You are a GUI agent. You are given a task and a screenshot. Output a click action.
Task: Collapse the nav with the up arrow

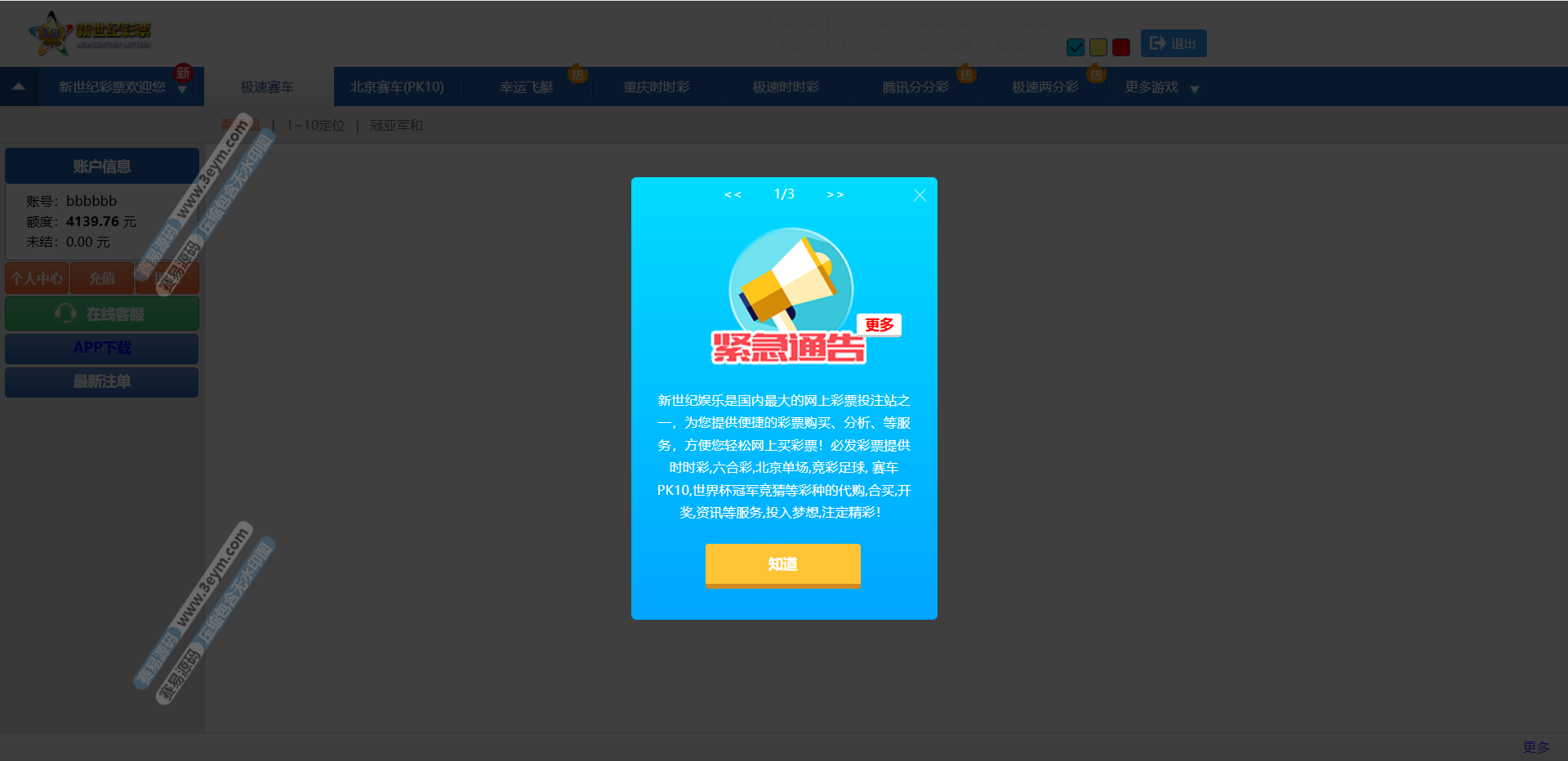pyautogui.click(x=19, y=87)
